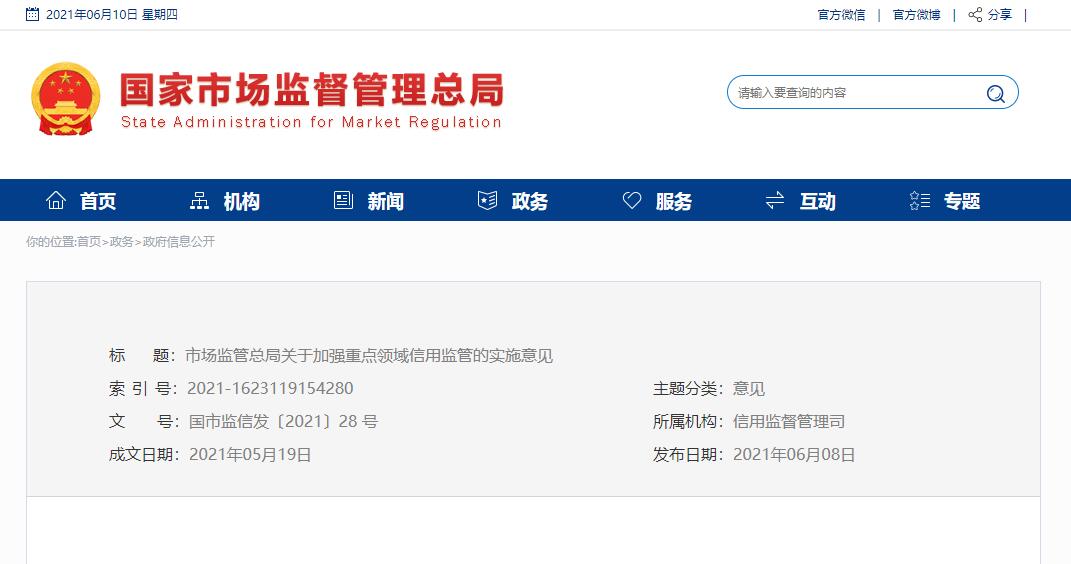Click the 主题分类 value 意见
Viewport: 1071px width, 564px height.
(x=749, y=389)
